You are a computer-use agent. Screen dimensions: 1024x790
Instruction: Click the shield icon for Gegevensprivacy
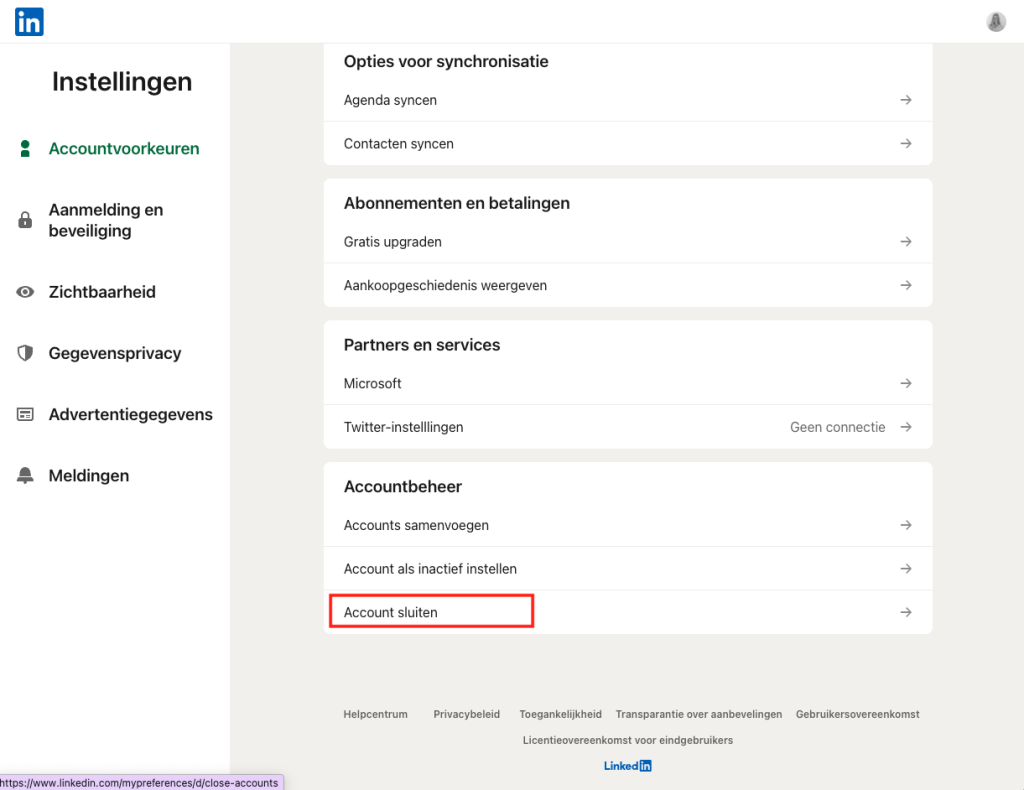click(x=25, y=353)
